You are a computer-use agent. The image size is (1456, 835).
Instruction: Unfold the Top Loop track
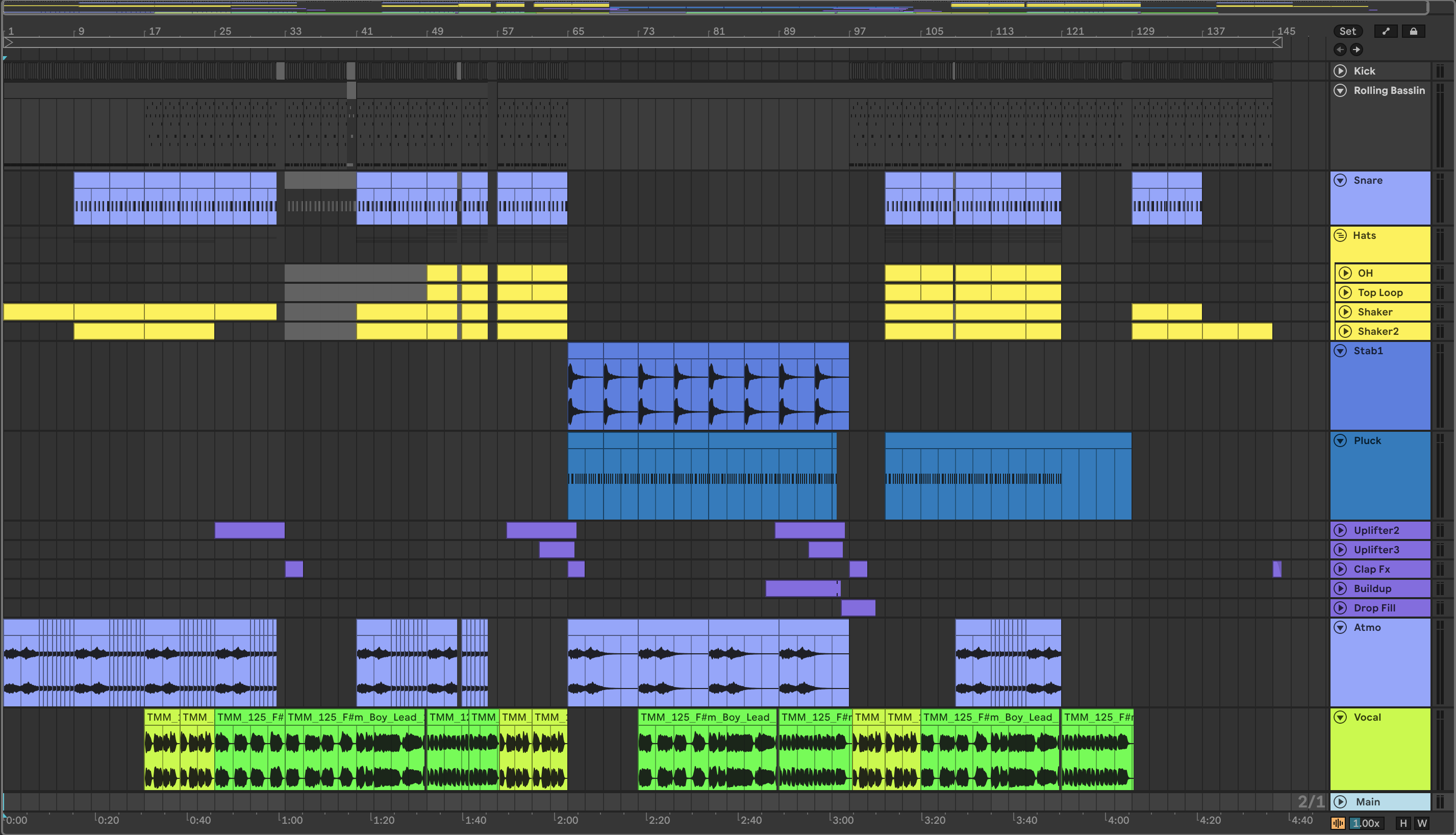coord(1344,293)
